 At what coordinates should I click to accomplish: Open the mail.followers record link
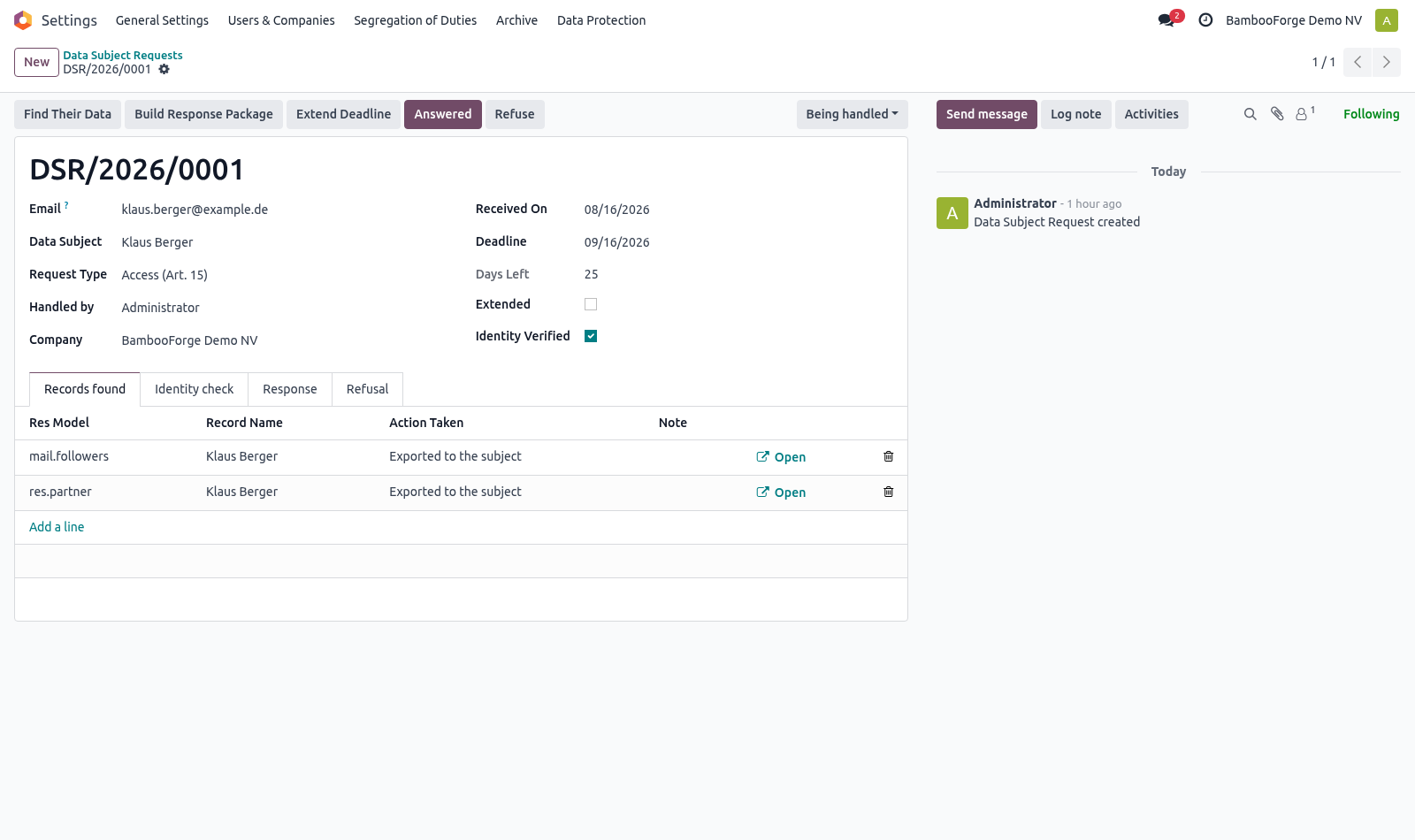(781, 457)
